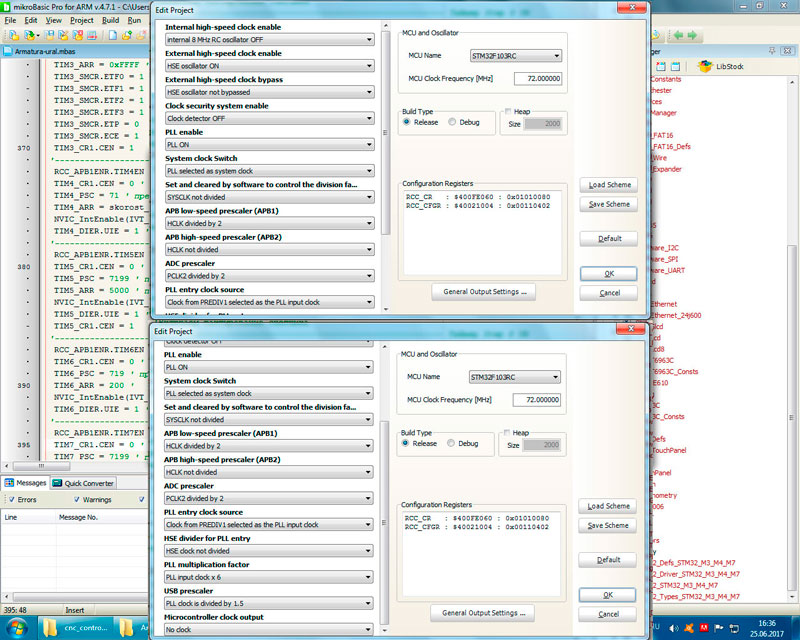Toggle Heap checkbox in upper Edit Project dialog

[x=508, y=111]
